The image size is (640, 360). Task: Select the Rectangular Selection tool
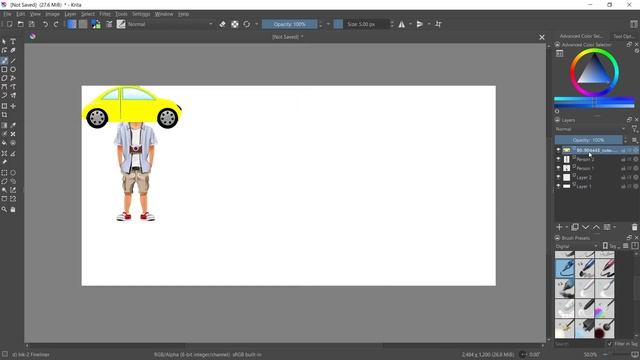pos(4,173)
